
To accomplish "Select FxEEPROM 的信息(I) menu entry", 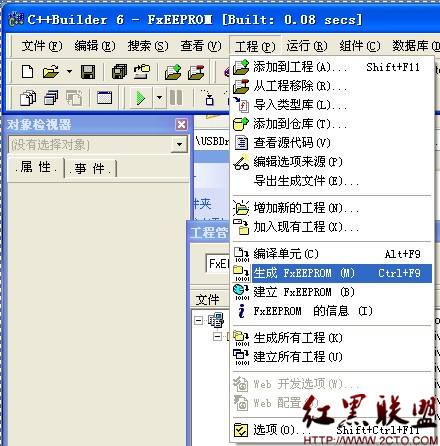I will [332, 311].
